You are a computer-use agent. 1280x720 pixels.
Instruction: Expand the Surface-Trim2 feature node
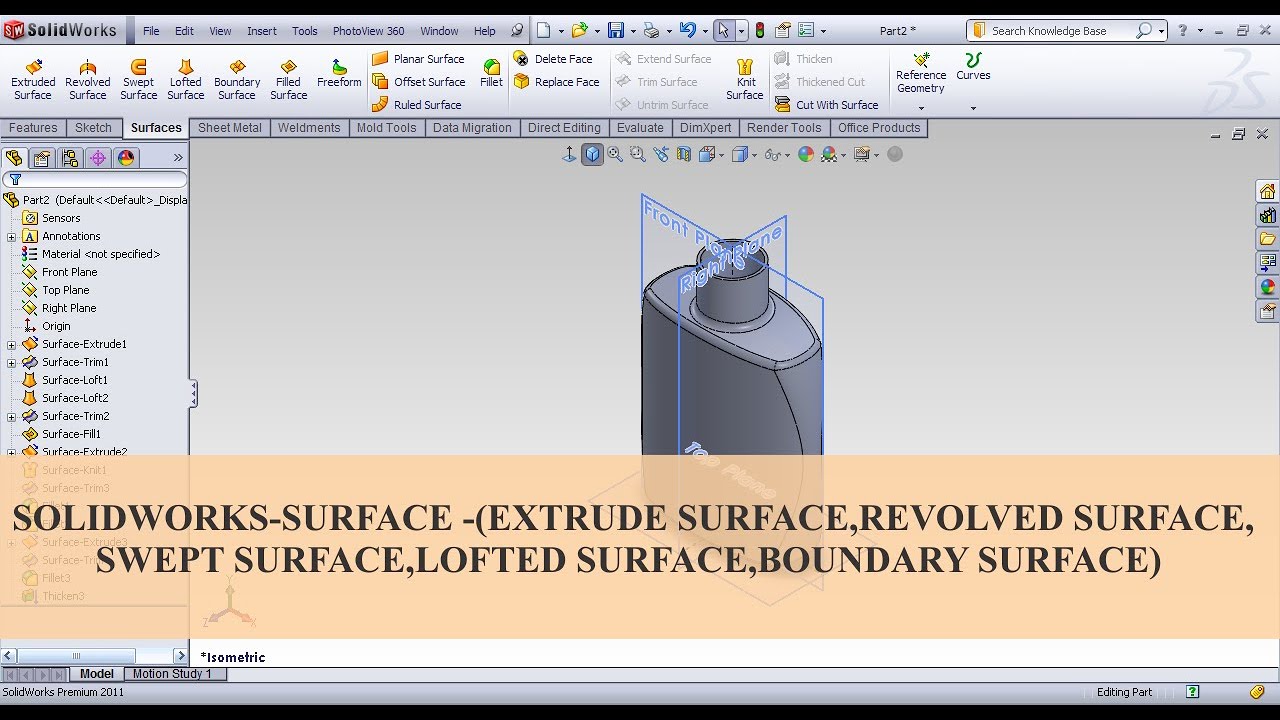tap(12, 417)
